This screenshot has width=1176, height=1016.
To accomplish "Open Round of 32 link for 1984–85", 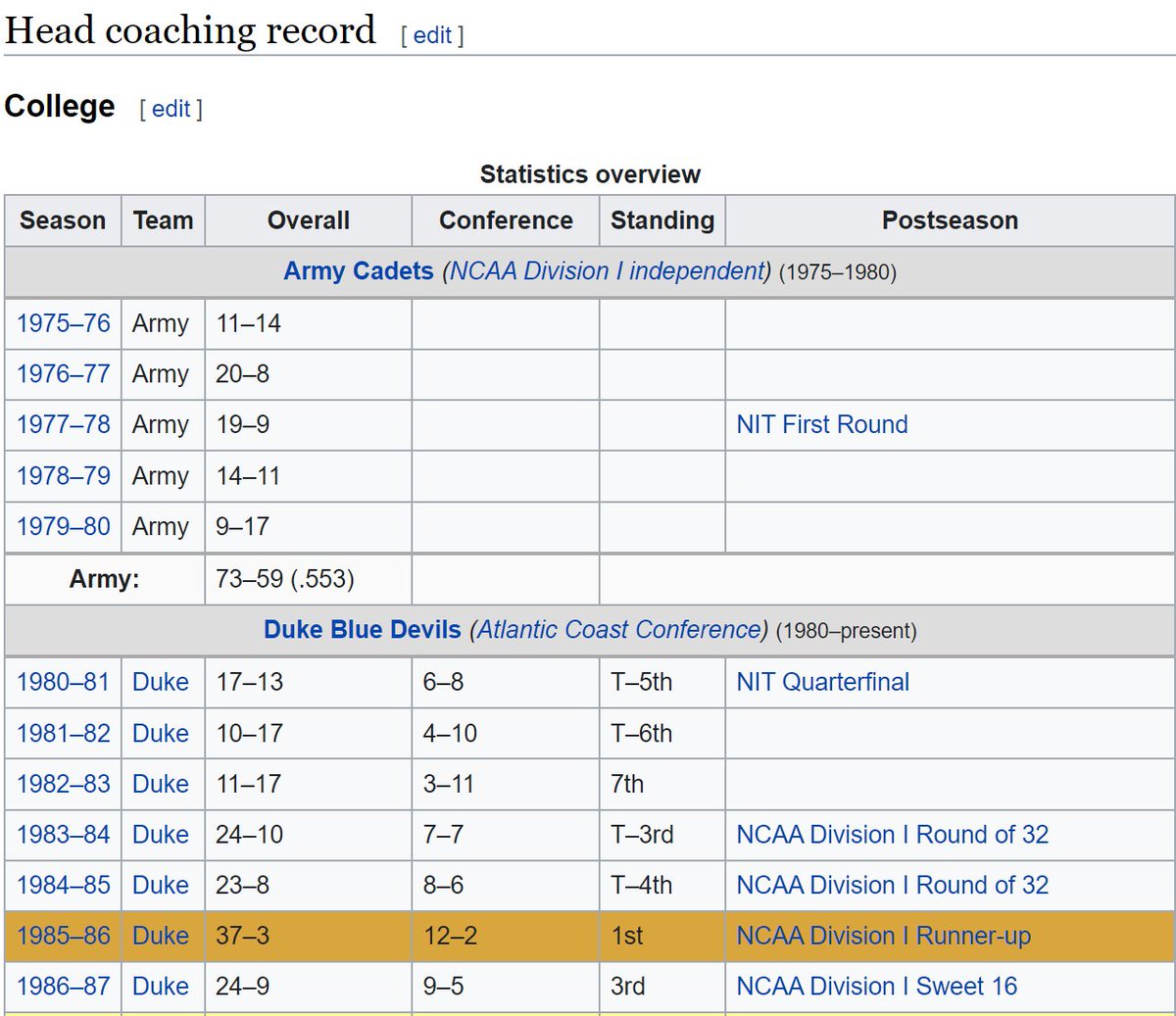I will click(x=893, y=886).
